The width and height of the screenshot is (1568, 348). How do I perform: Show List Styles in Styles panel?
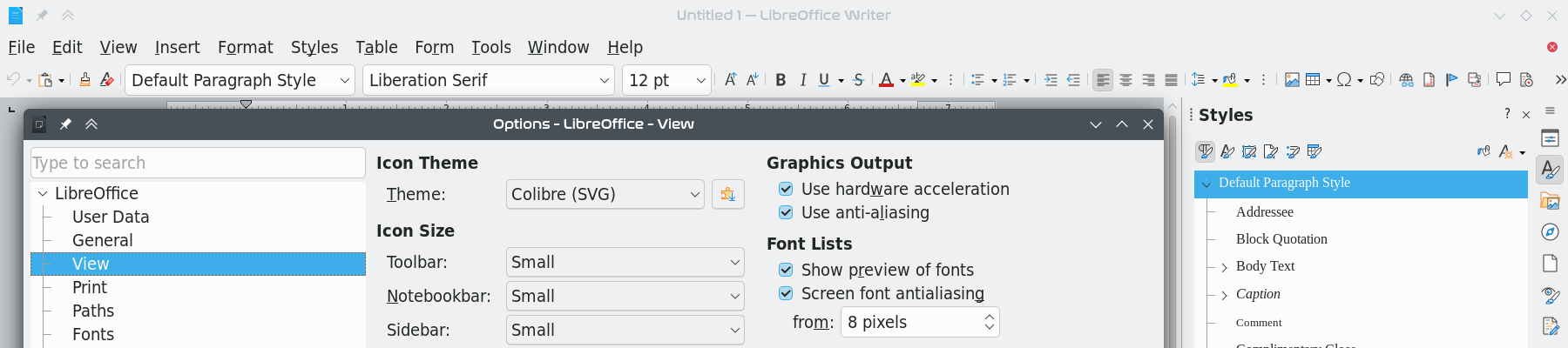point(1293,151)
